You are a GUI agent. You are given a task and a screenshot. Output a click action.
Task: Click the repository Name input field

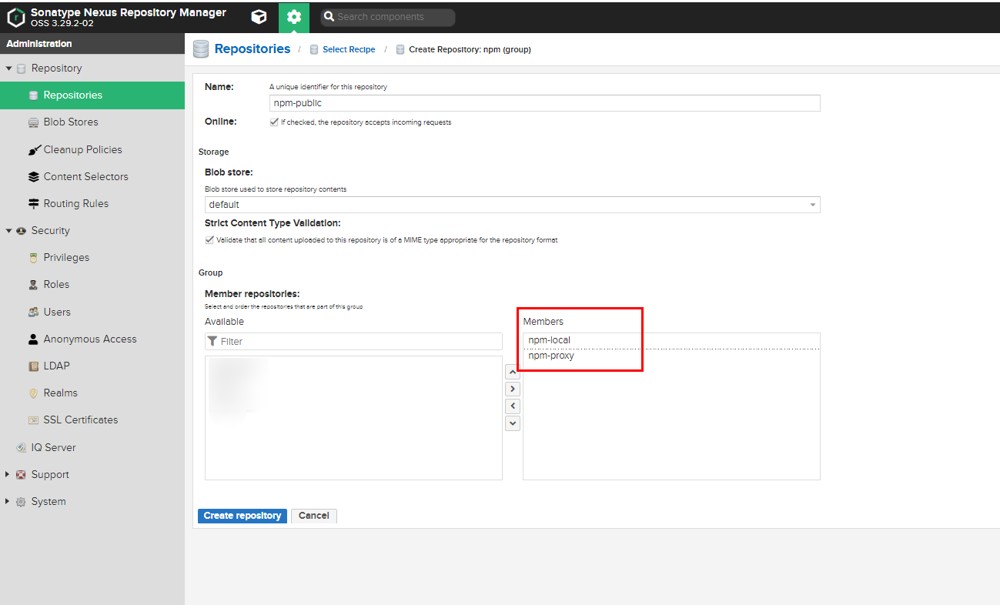coord(545,103)
